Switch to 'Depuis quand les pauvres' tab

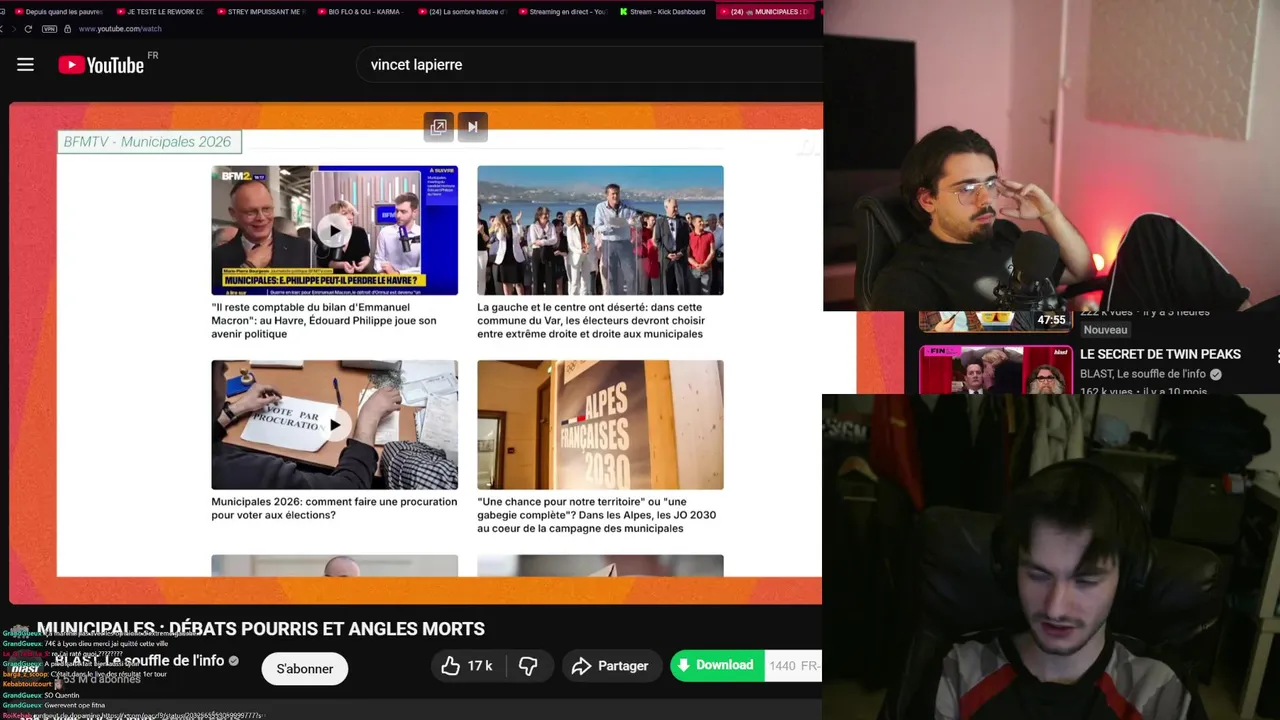click(x=58, y=12)
